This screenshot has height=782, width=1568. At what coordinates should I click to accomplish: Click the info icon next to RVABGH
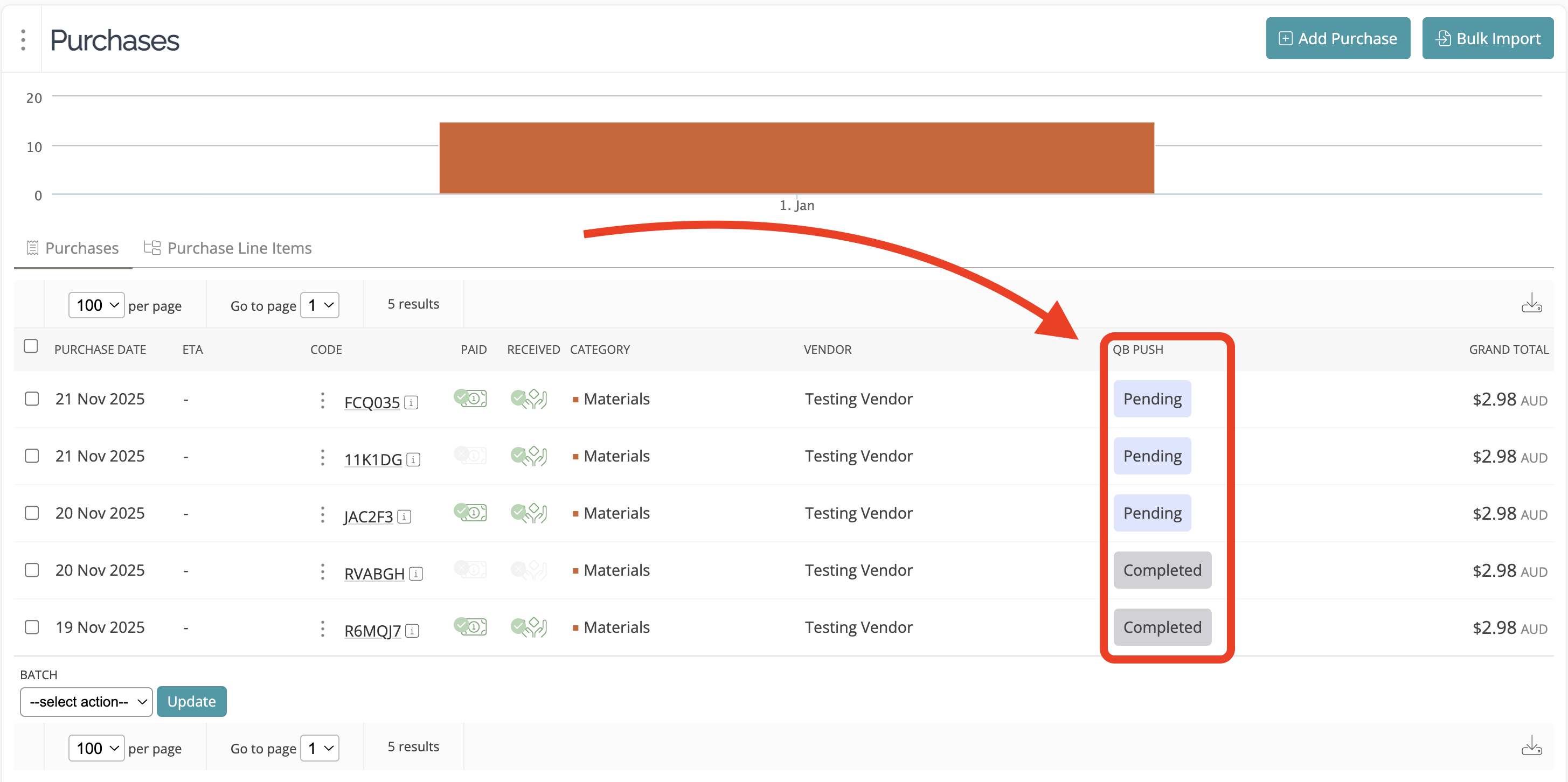[416, 574]
